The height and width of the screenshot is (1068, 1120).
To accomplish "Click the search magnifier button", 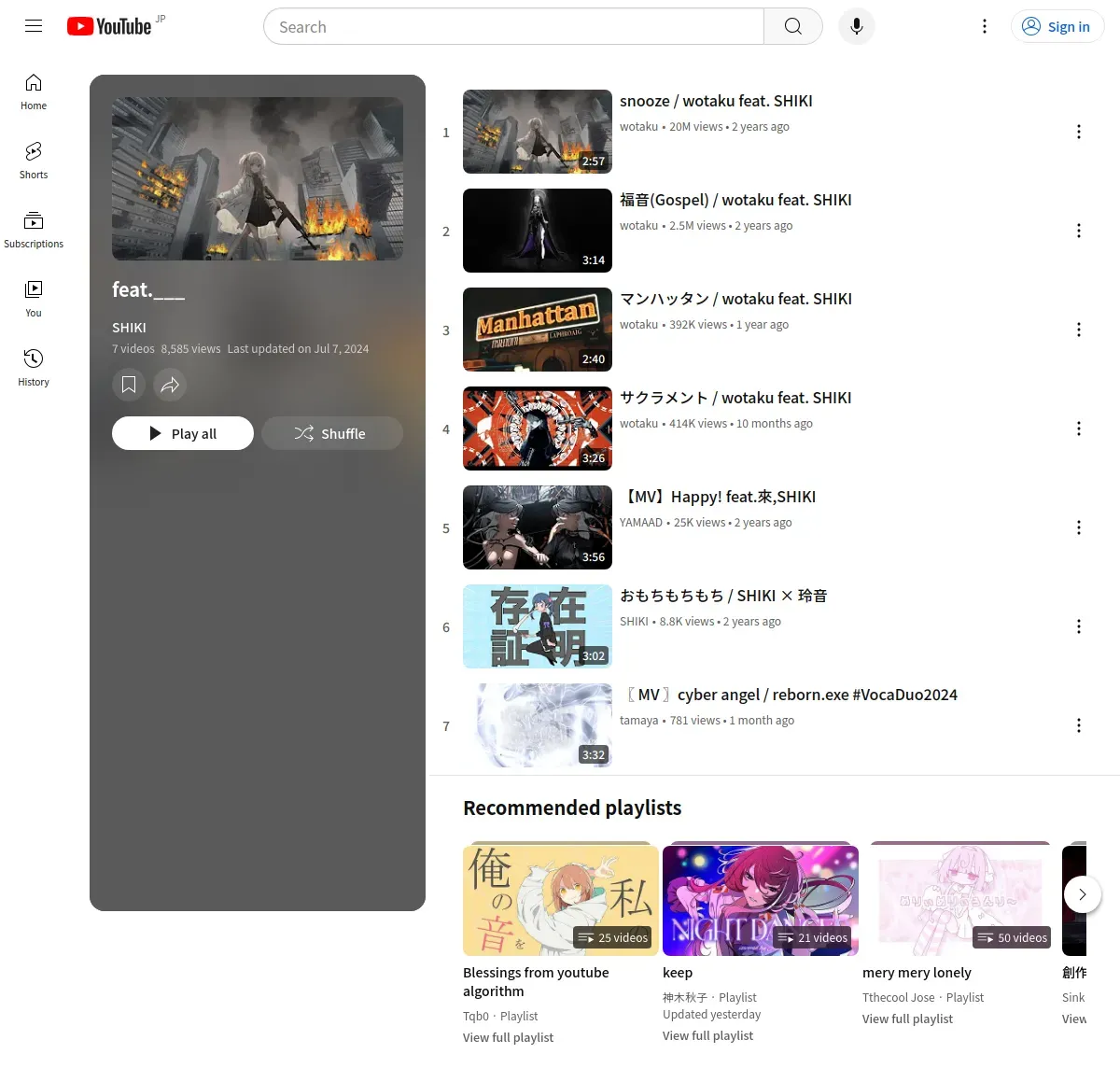I will 793,26.
